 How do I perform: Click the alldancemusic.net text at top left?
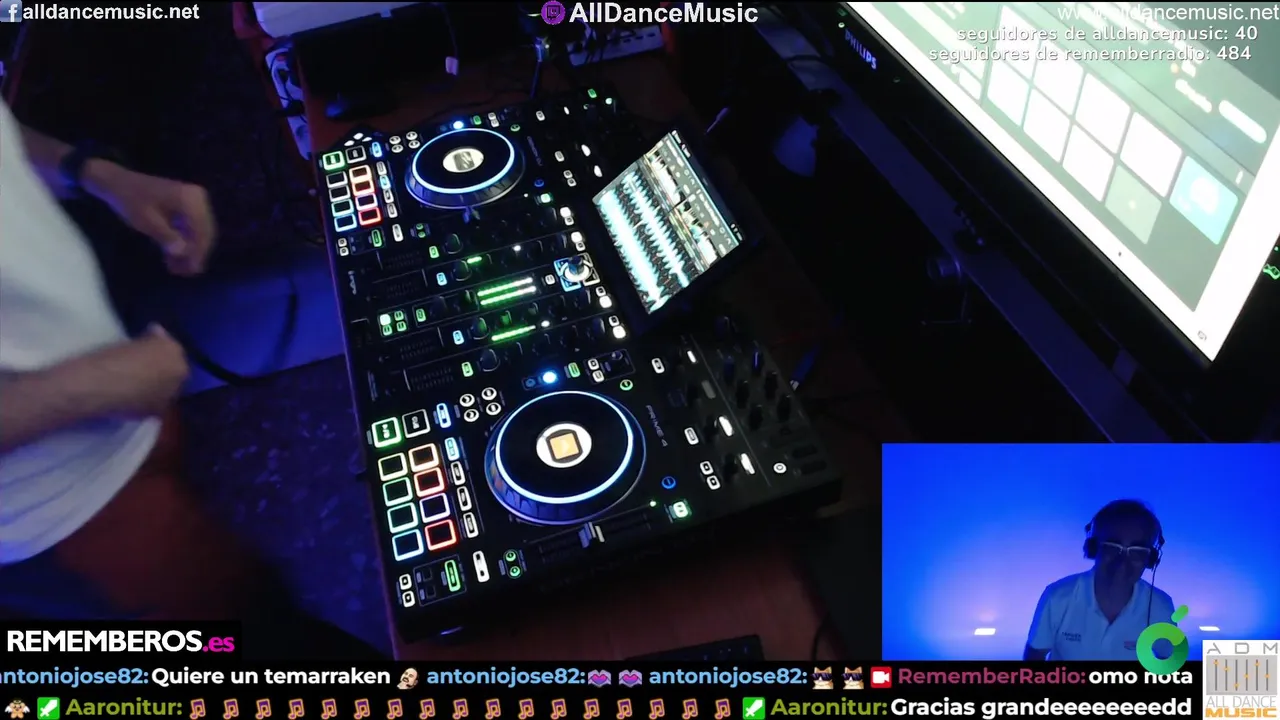coord(110,12)
